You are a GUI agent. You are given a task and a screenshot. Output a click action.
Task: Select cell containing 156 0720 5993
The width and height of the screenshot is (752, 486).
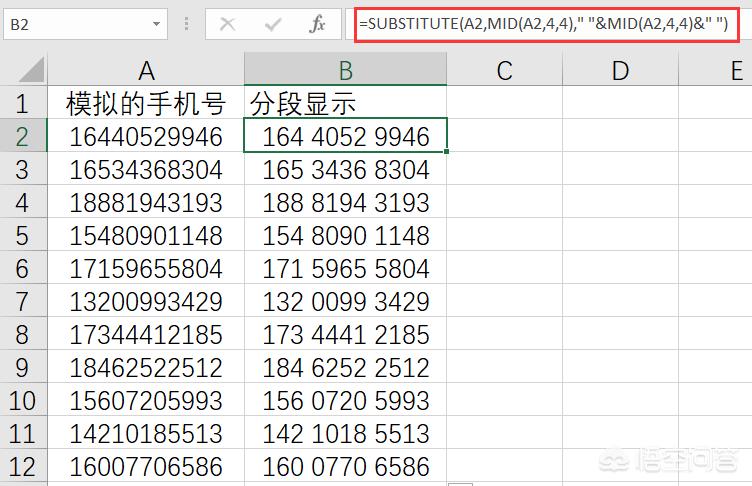pos(345,400)
